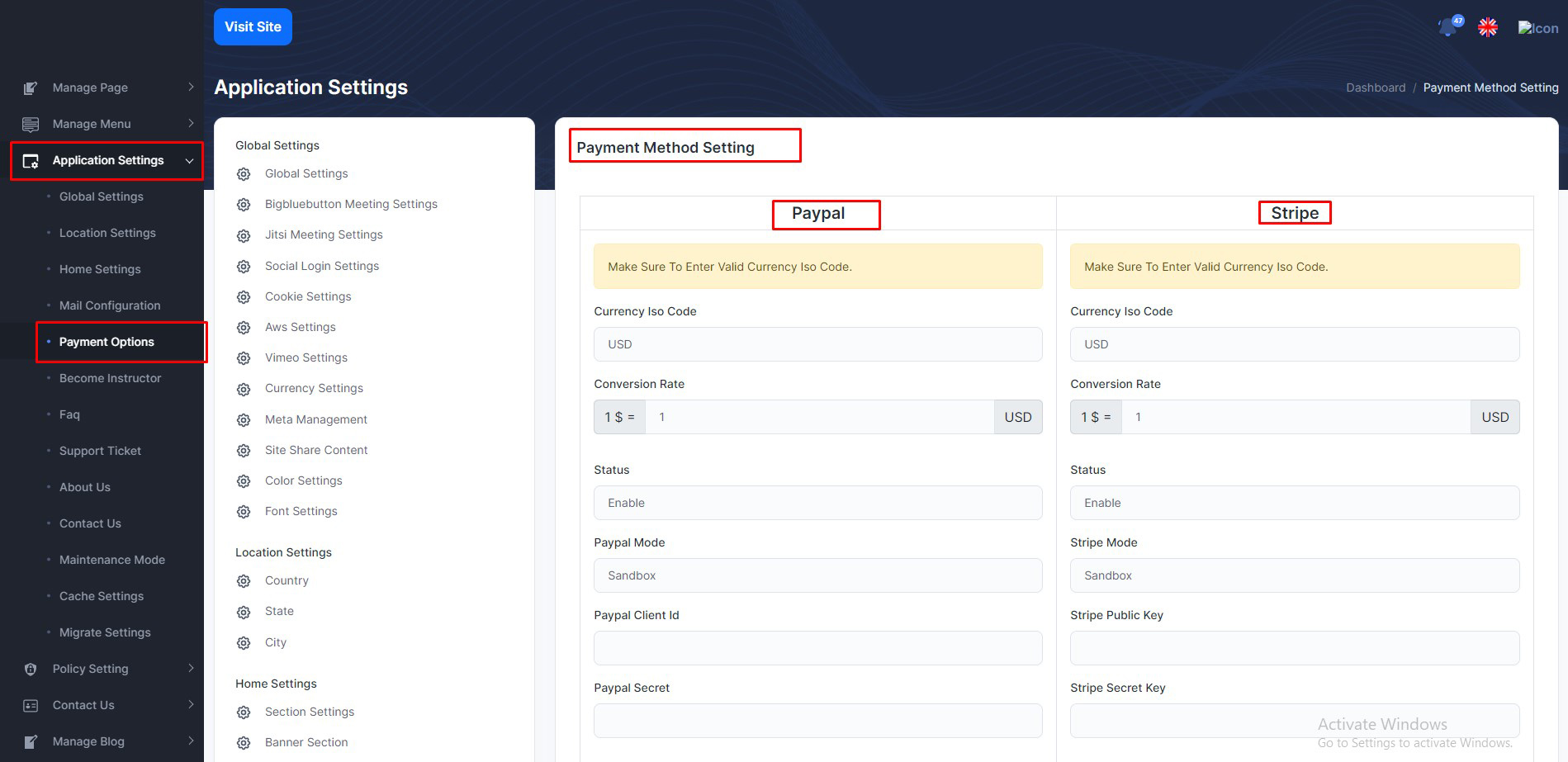
Task: Click gear icon next to Color Settings
Action: 244,481
